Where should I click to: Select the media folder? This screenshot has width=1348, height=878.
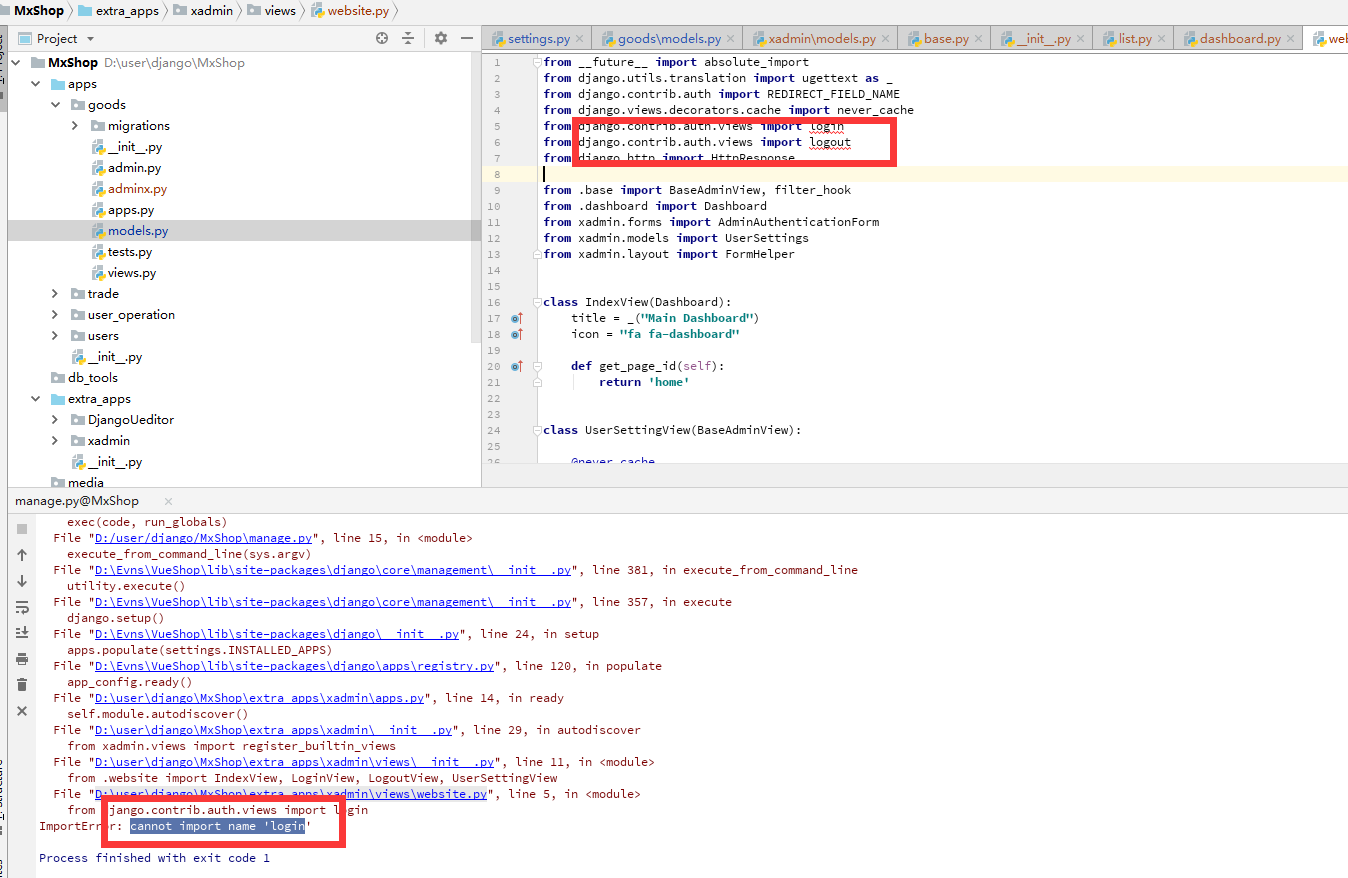pyautogui.click(x=85, y=483)
